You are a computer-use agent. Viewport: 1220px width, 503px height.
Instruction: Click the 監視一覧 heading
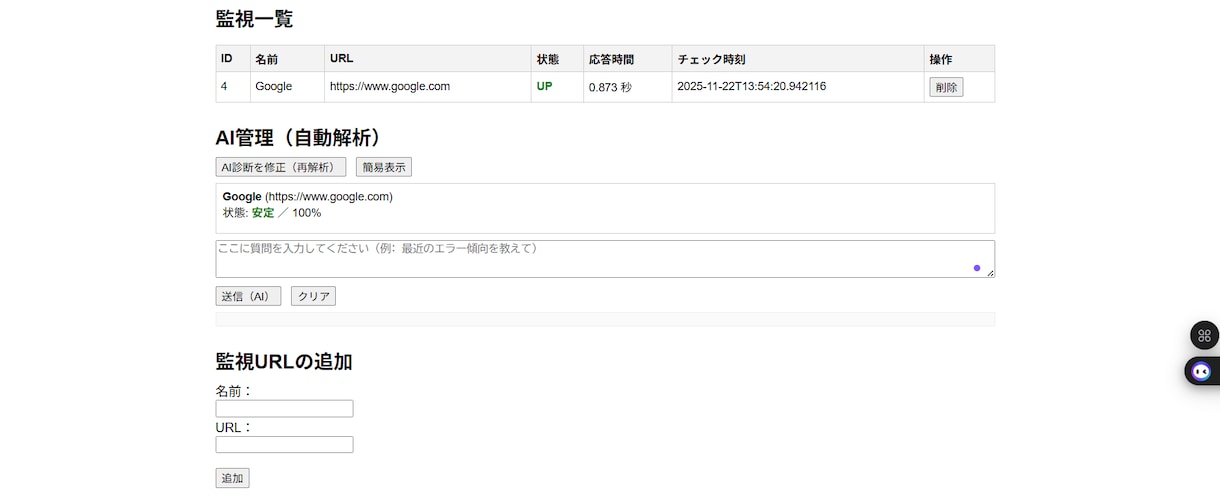(x=254, y=18)
